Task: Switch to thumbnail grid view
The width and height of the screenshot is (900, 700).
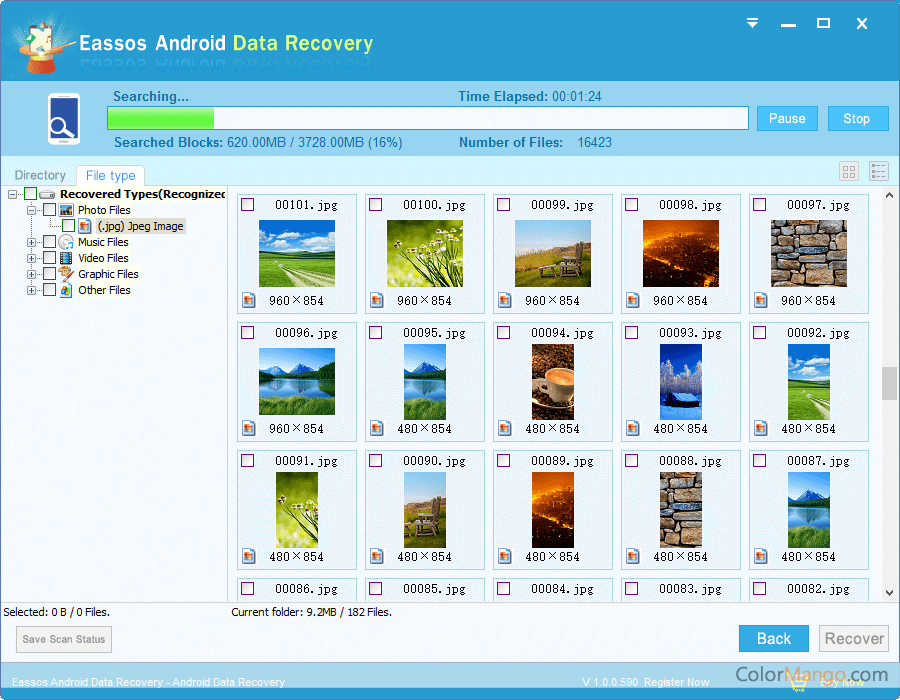Action: click(849, 172)
